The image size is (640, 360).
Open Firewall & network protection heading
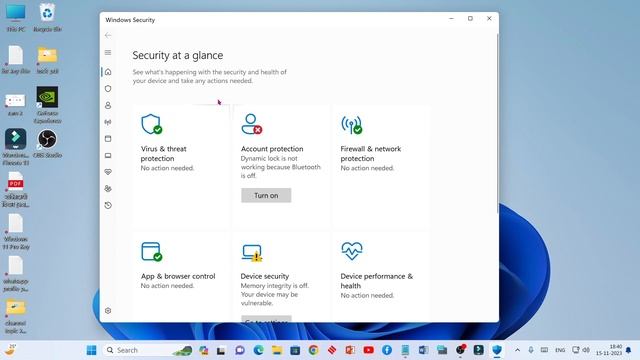371,153
